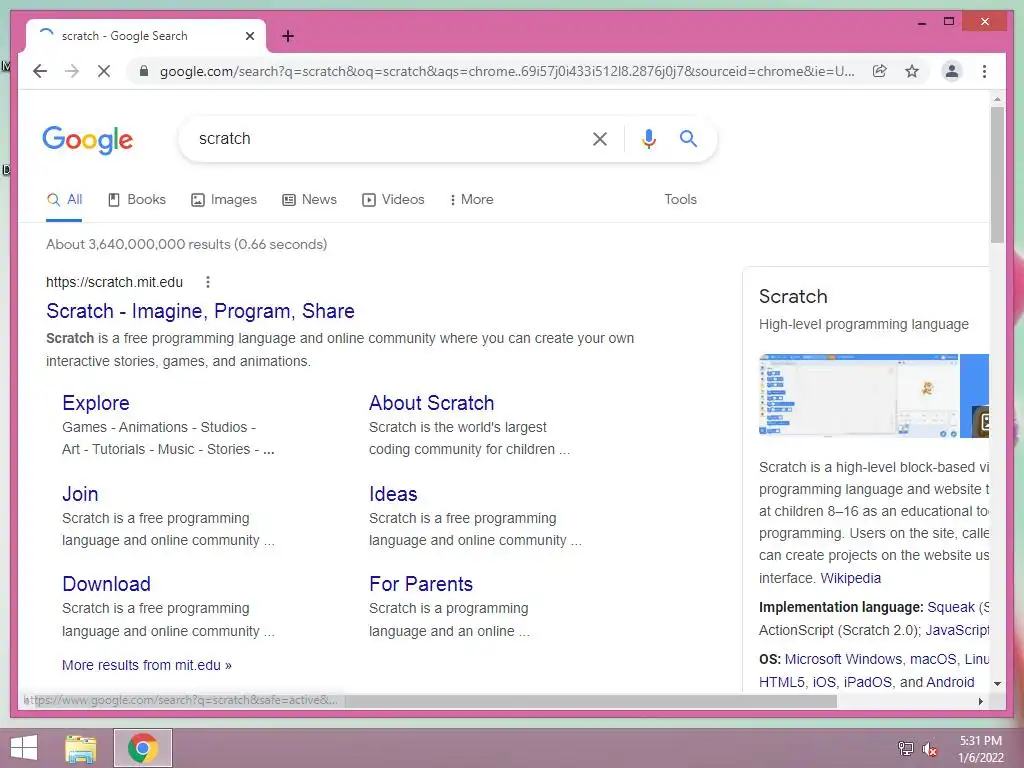Open options for the scratch.mit.edu result

(208, 282)
